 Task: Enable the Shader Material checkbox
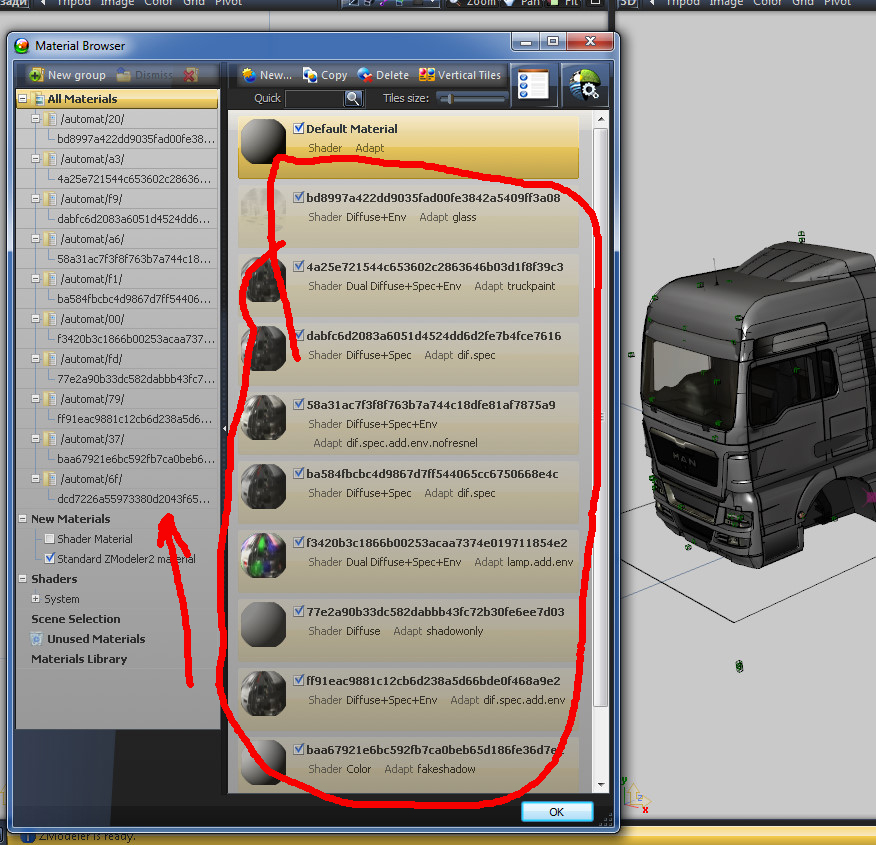[50, 539]
